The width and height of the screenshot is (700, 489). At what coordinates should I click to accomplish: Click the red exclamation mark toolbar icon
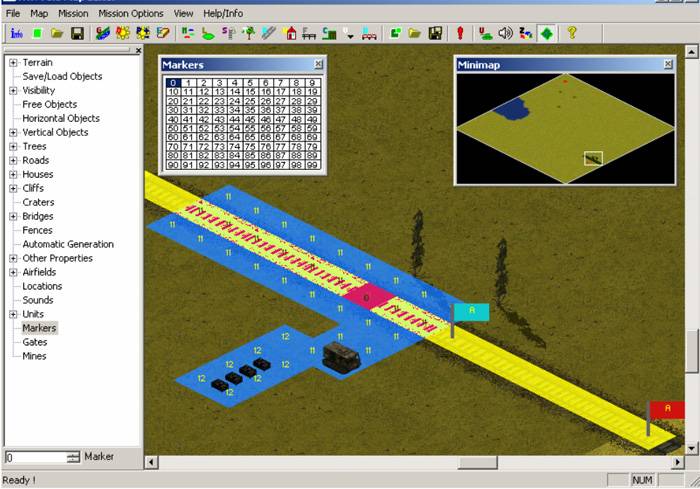(460, 33)
